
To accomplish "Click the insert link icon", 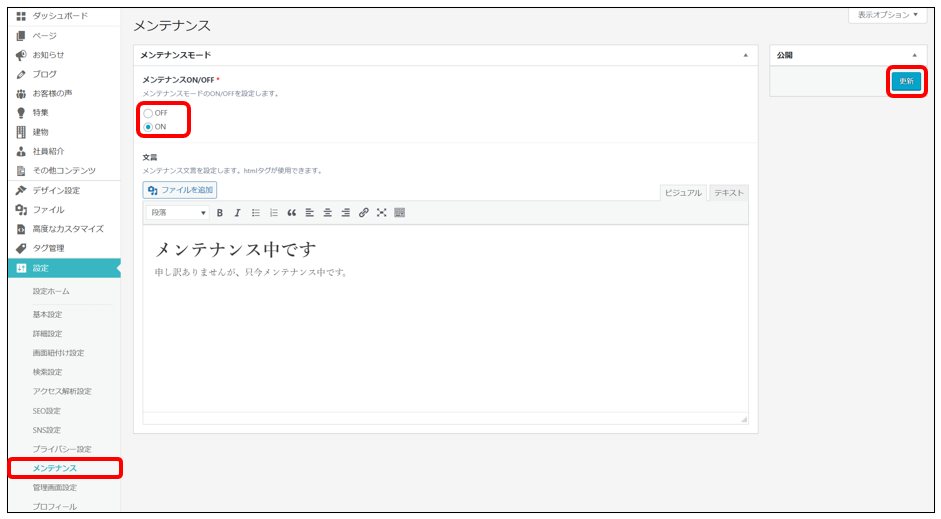I will (x=363, y=213).
